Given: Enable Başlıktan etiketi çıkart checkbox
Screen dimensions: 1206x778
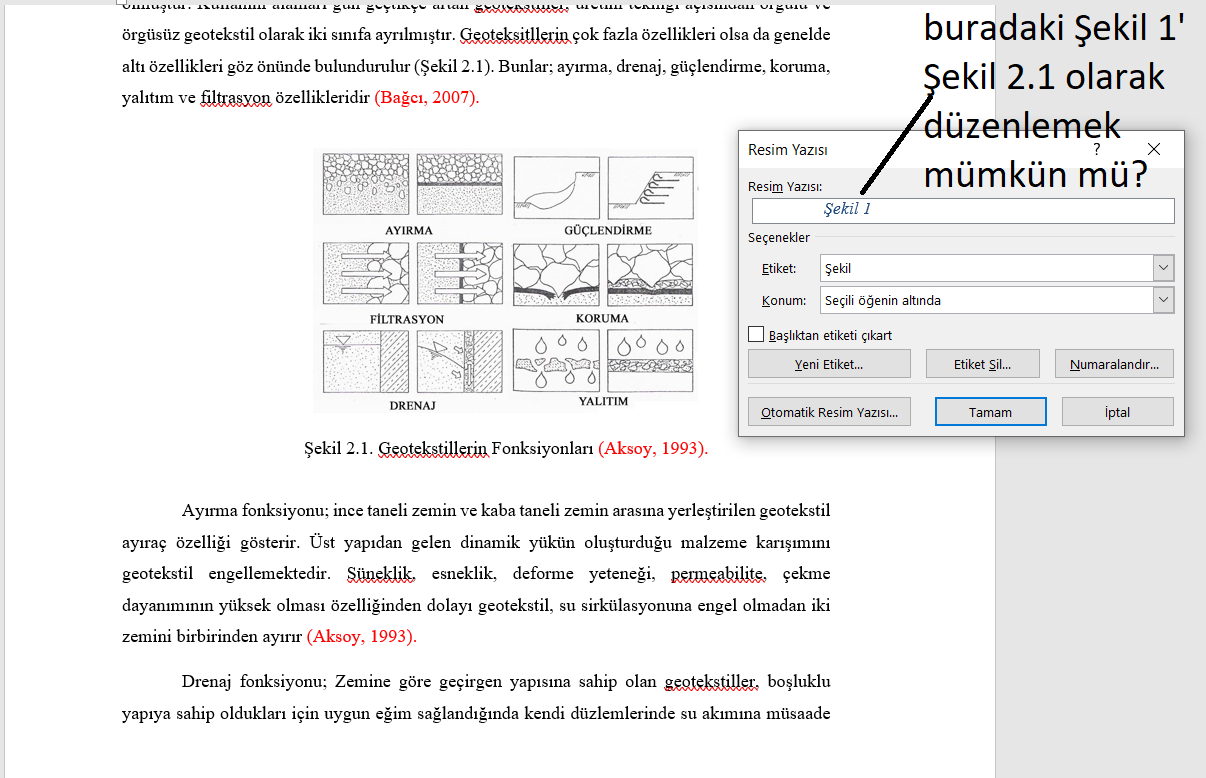Looking at the screenshot, I should click(756, 335).
